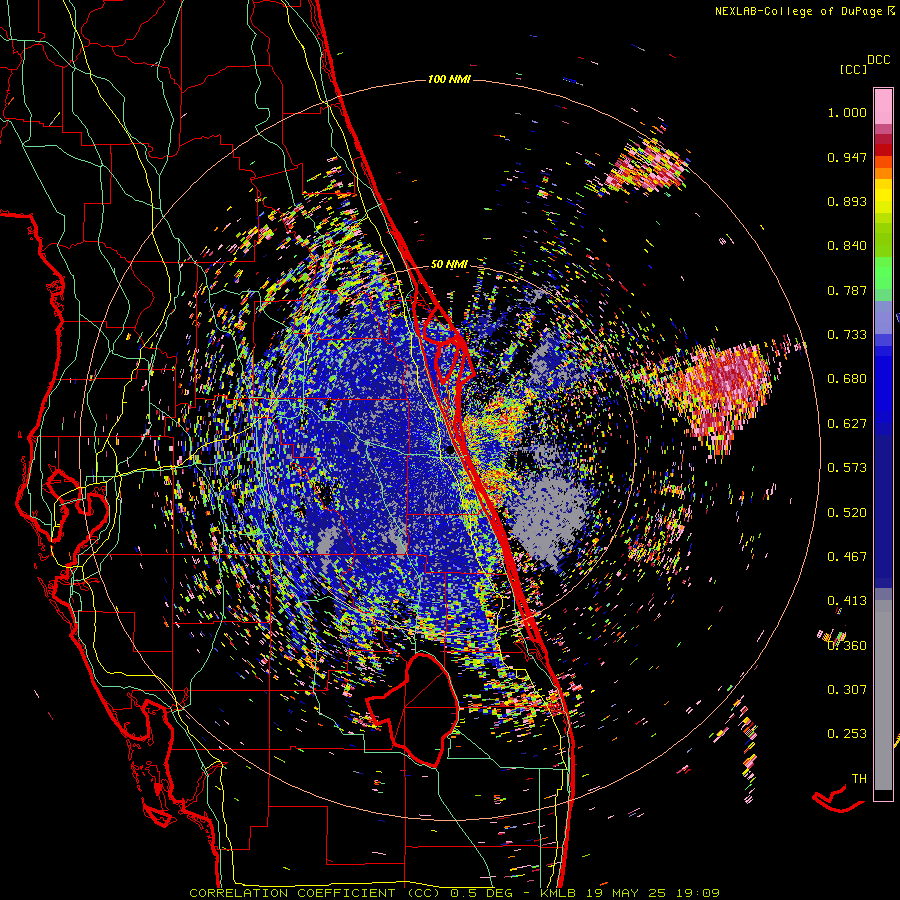Image resolution: width=900 pixels, height=900 pixels.
Task: Select the 0.840 scale value
Action: [847, 246]
